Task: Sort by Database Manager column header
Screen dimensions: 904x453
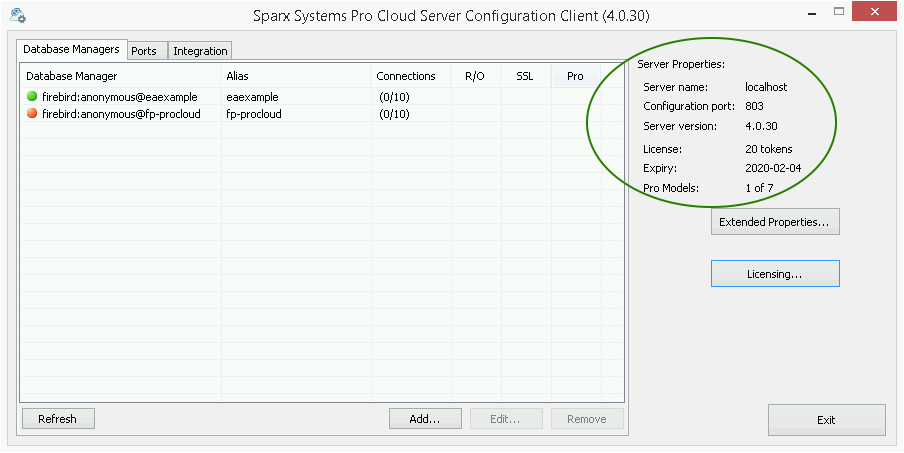Action: point(120,76)
